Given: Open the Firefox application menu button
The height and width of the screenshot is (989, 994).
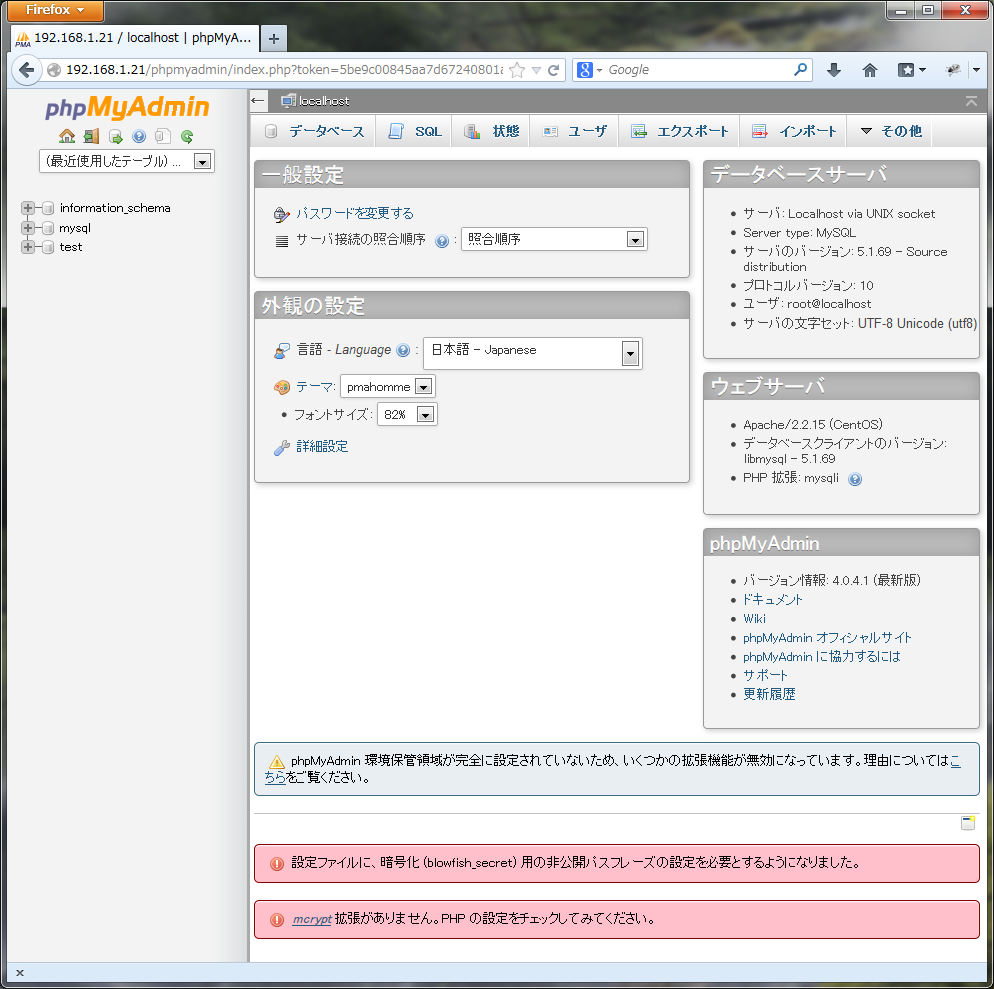Looking at the screenshot, I should coord(55,10).
